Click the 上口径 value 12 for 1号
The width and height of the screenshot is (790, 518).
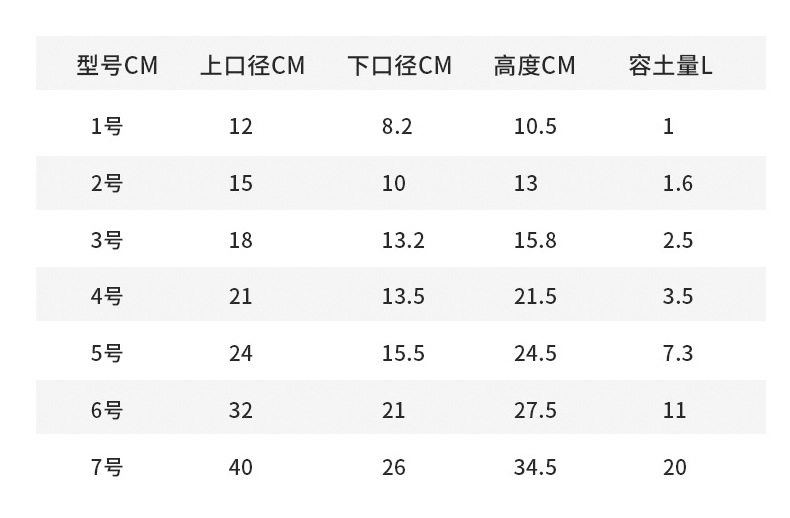pyautogui.click(x=240, y=126)
